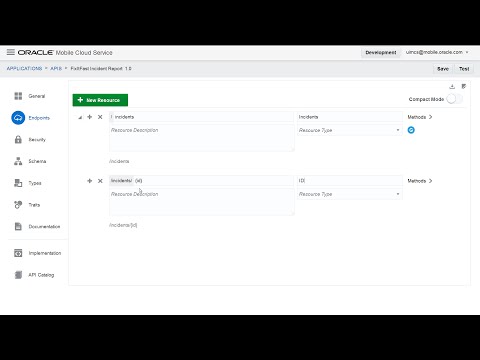The image size is (480, 360).
Task: Switch to Security tab label
Action: (x=37, y=140)
